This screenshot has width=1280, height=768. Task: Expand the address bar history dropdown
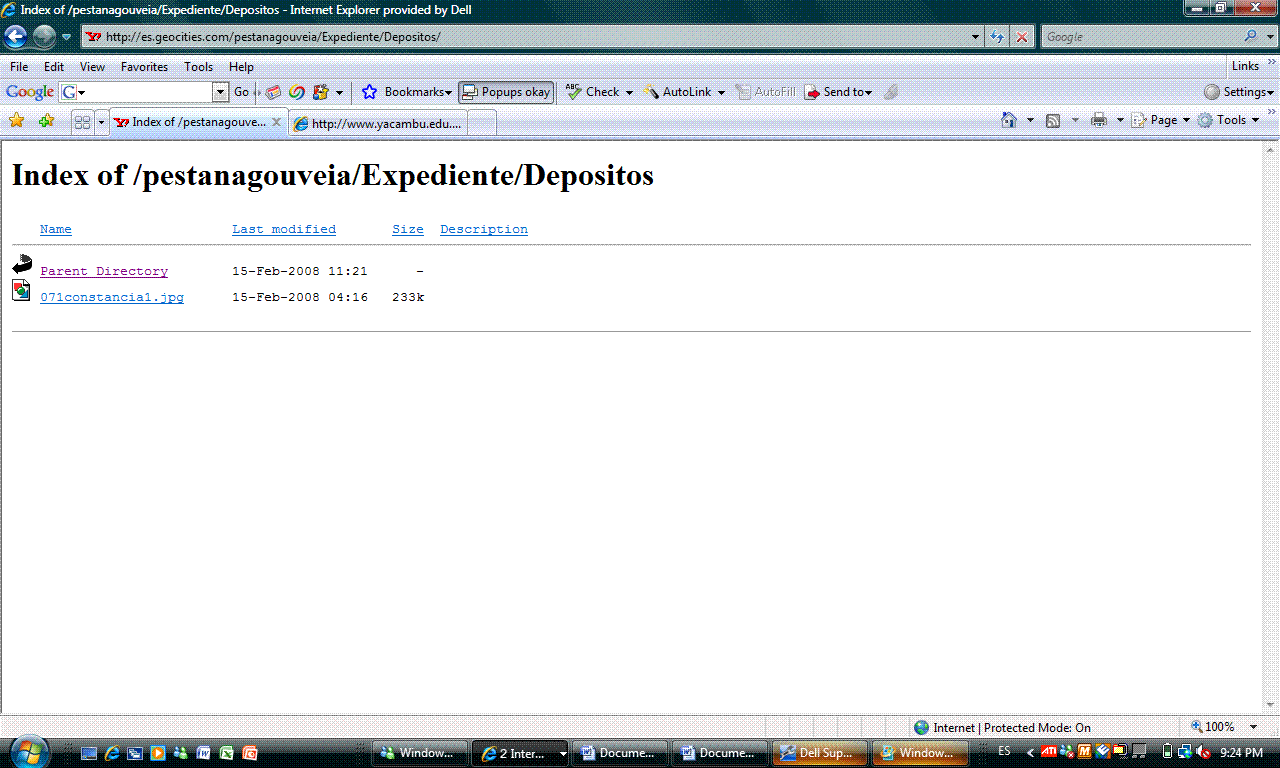(976, 37)
